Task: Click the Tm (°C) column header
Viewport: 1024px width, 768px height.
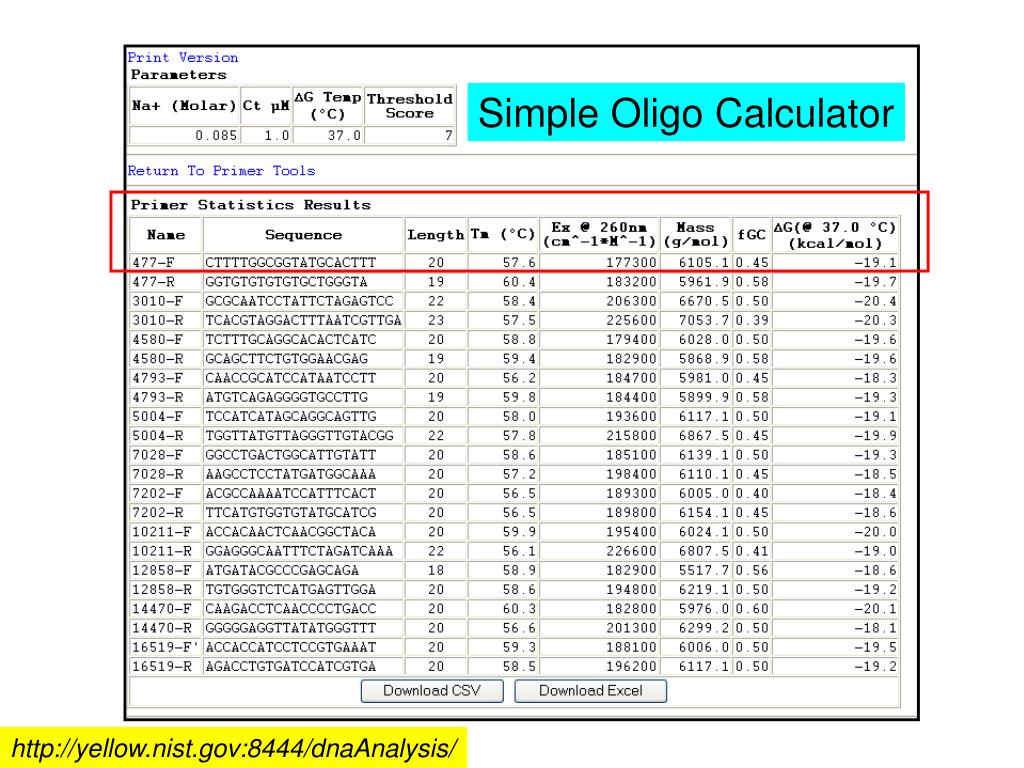Action: (503, 235)
